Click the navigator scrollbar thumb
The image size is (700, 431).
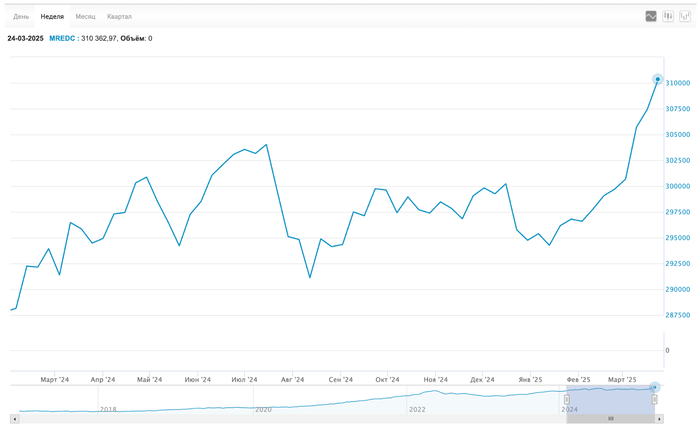[x=610, y=418]
